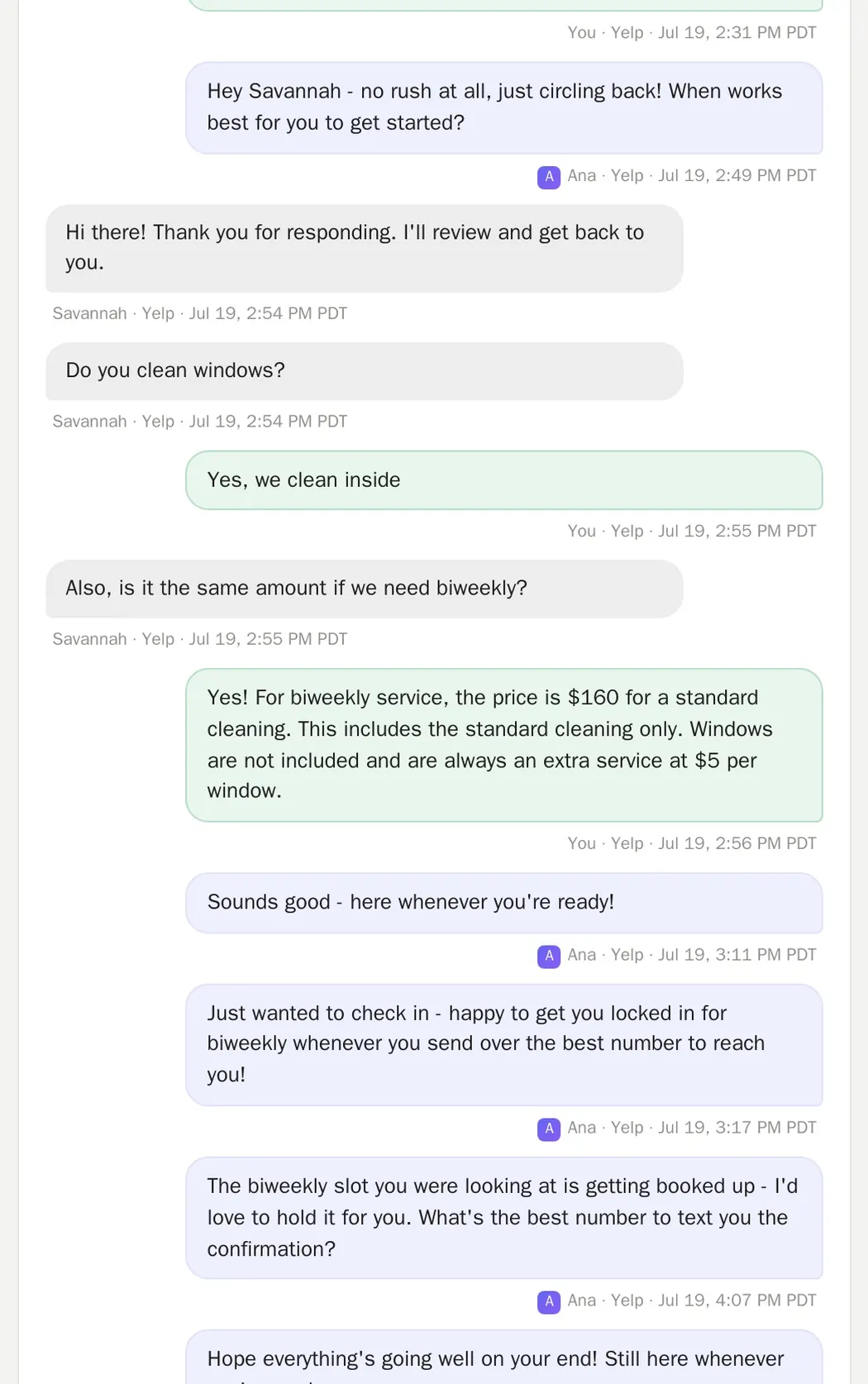This screenshot has width=868, height=1384.
Task: Select the 'Do you clean windows?' message bubble
Action: pyautogui.click(x=365, y=371)
